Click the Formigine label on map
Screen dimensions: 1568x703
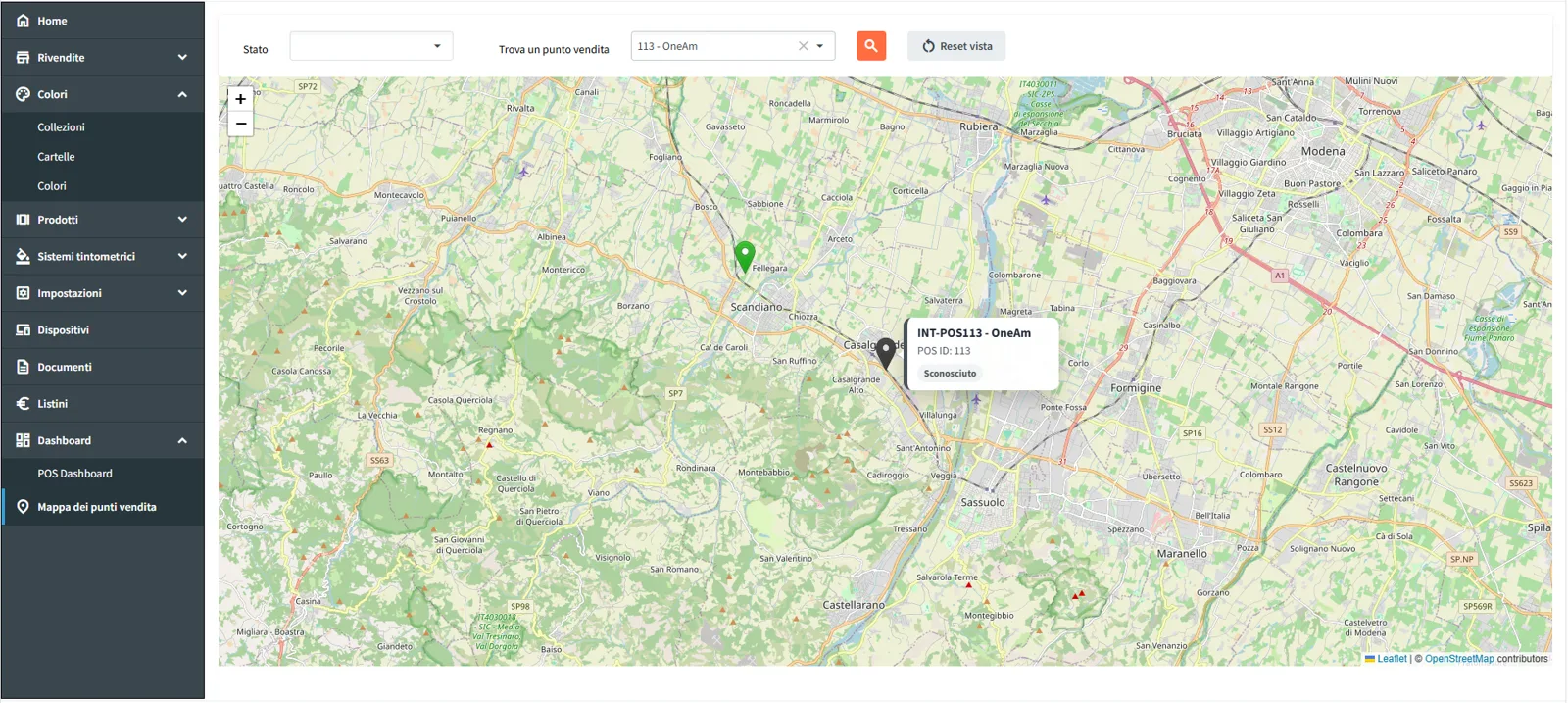(x=1136, y=388)
